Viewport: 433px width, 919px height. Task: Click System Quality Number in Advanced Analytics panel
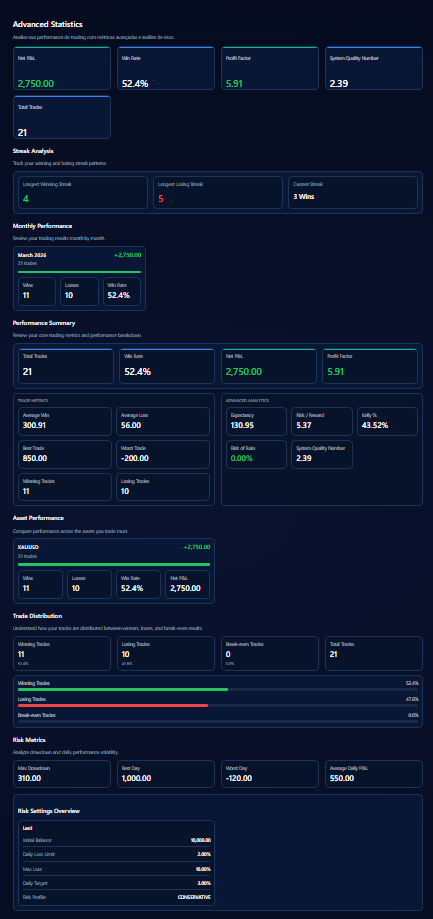[322, 454]
